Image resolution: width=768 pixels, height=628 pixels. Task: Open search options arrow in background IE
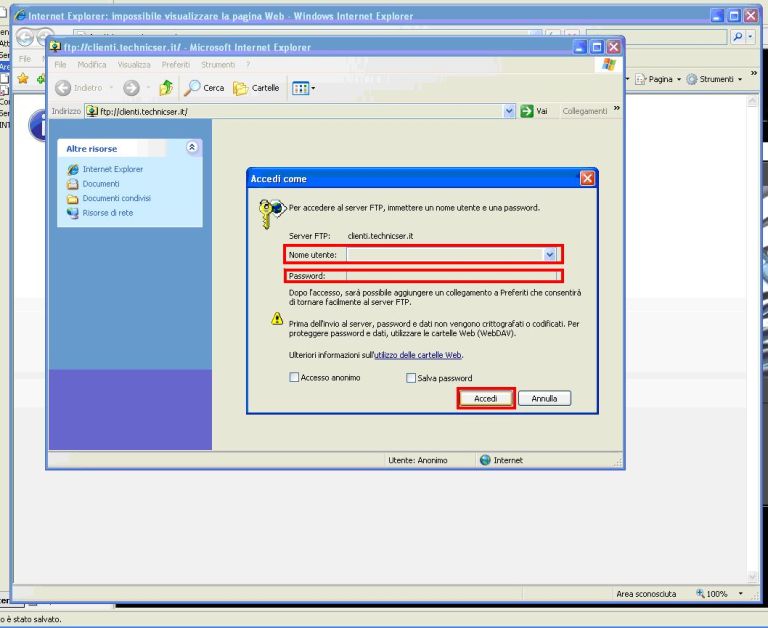750,37
